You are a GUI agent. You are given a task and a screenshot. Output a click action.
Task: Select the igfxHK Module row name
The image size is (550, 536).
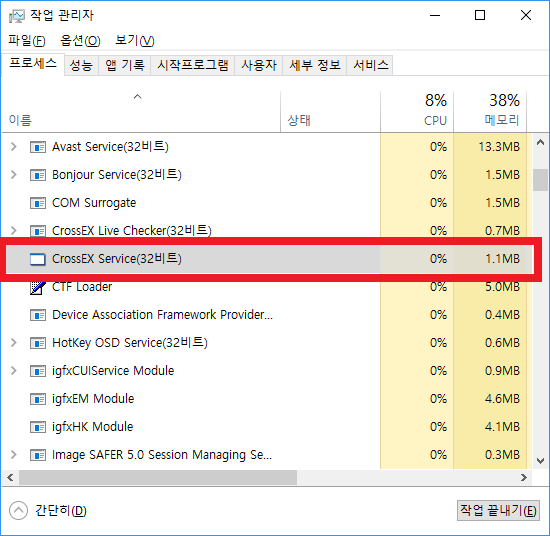click(93, 427)
